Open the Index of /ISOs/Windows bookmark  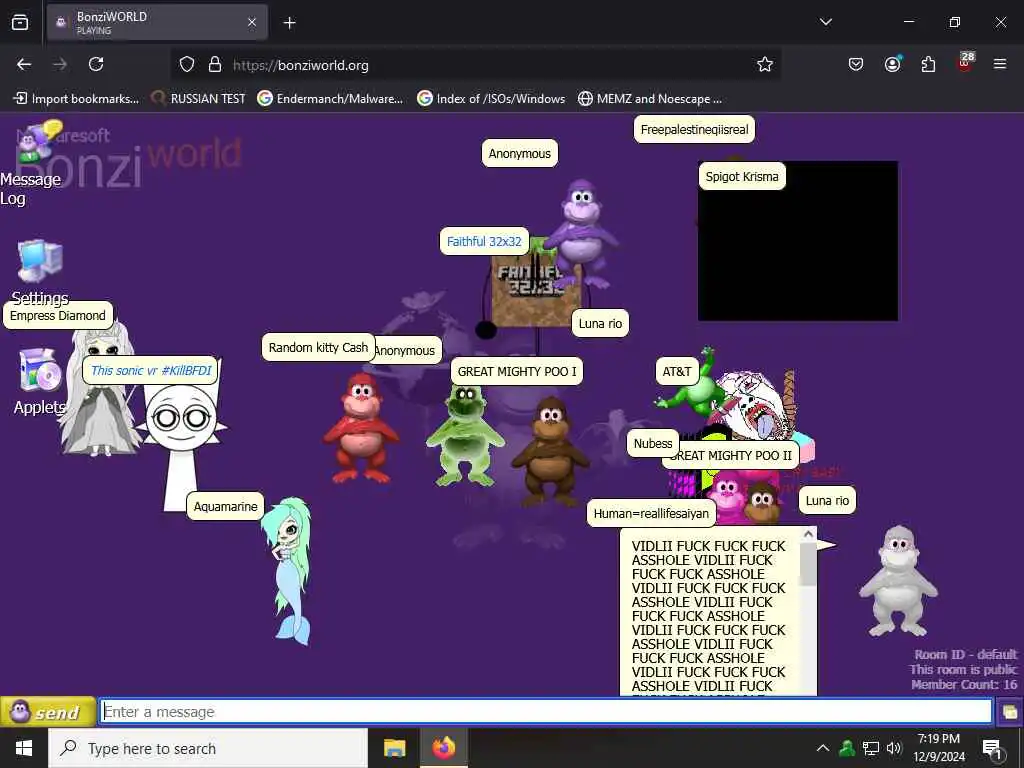coord(492,99)
